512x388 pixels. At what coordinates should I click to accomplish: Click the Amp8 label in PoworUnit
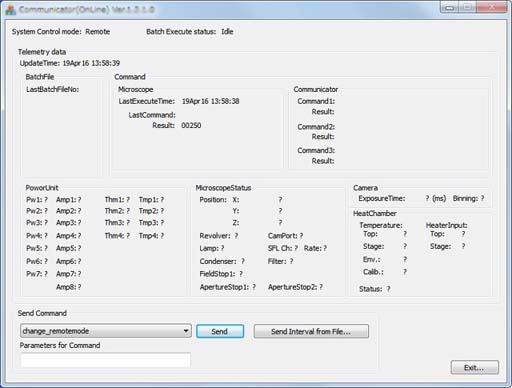point(66,287)
